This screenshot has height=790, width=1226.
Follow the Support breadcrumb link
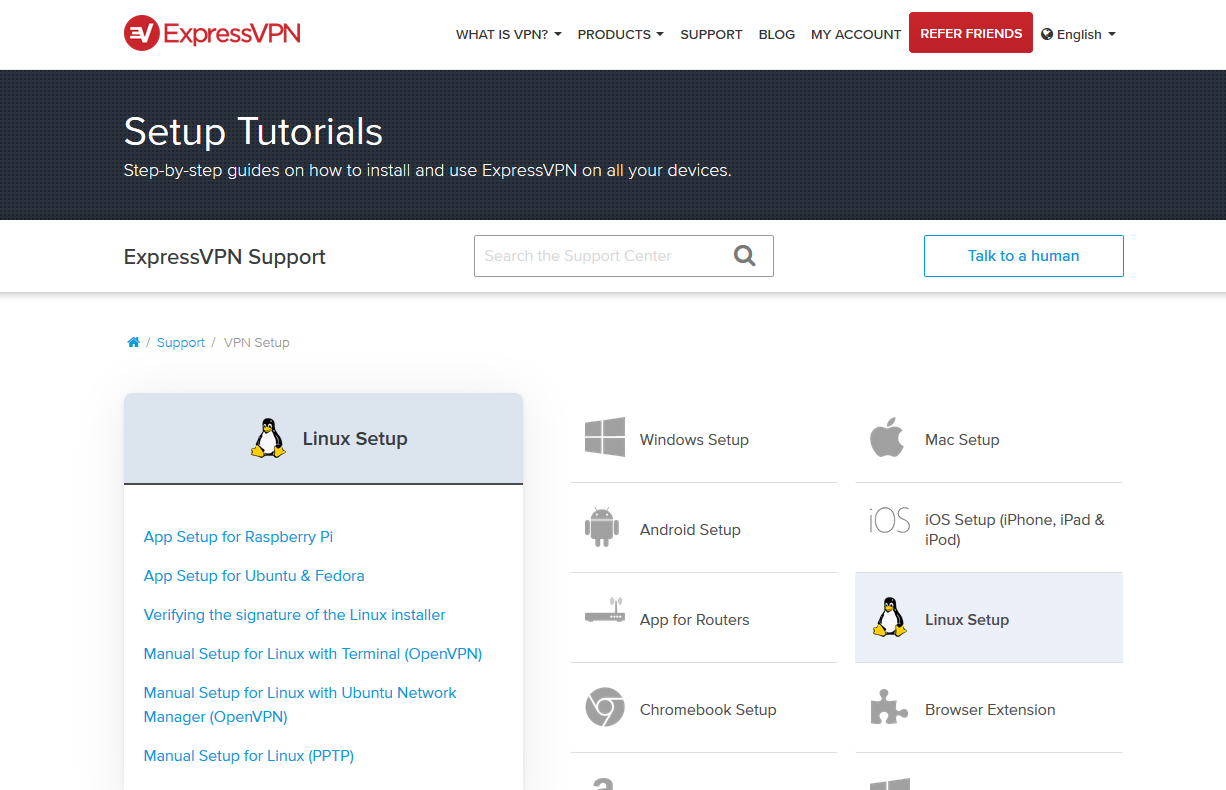tap(181, 342)
